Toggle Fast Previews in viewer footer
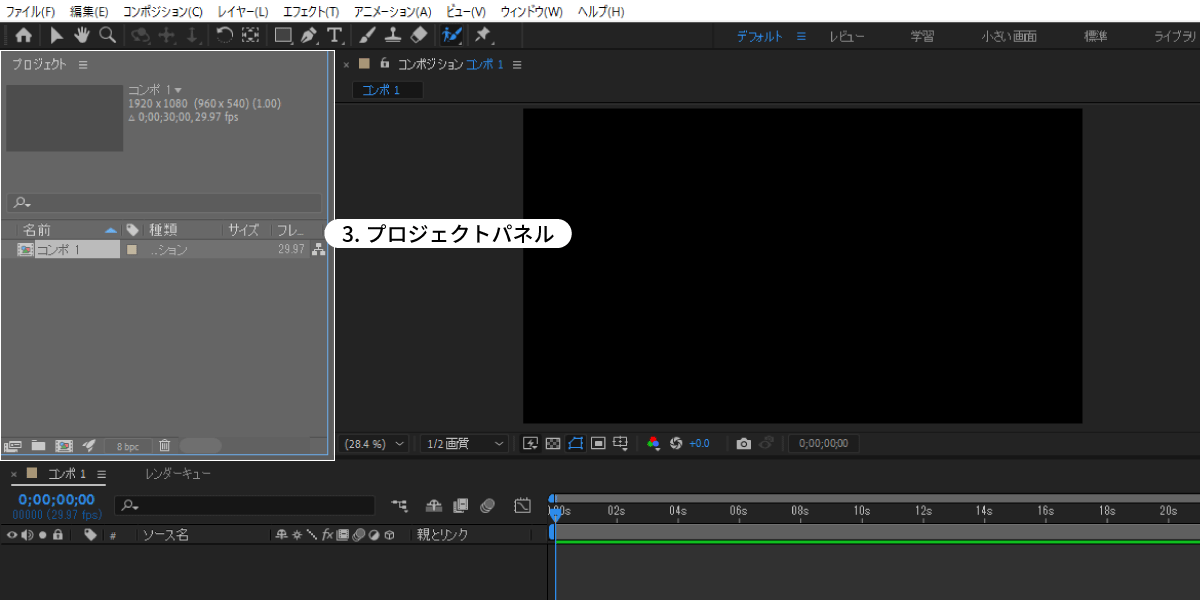The image size is (1200, 600). click(531, 443)
